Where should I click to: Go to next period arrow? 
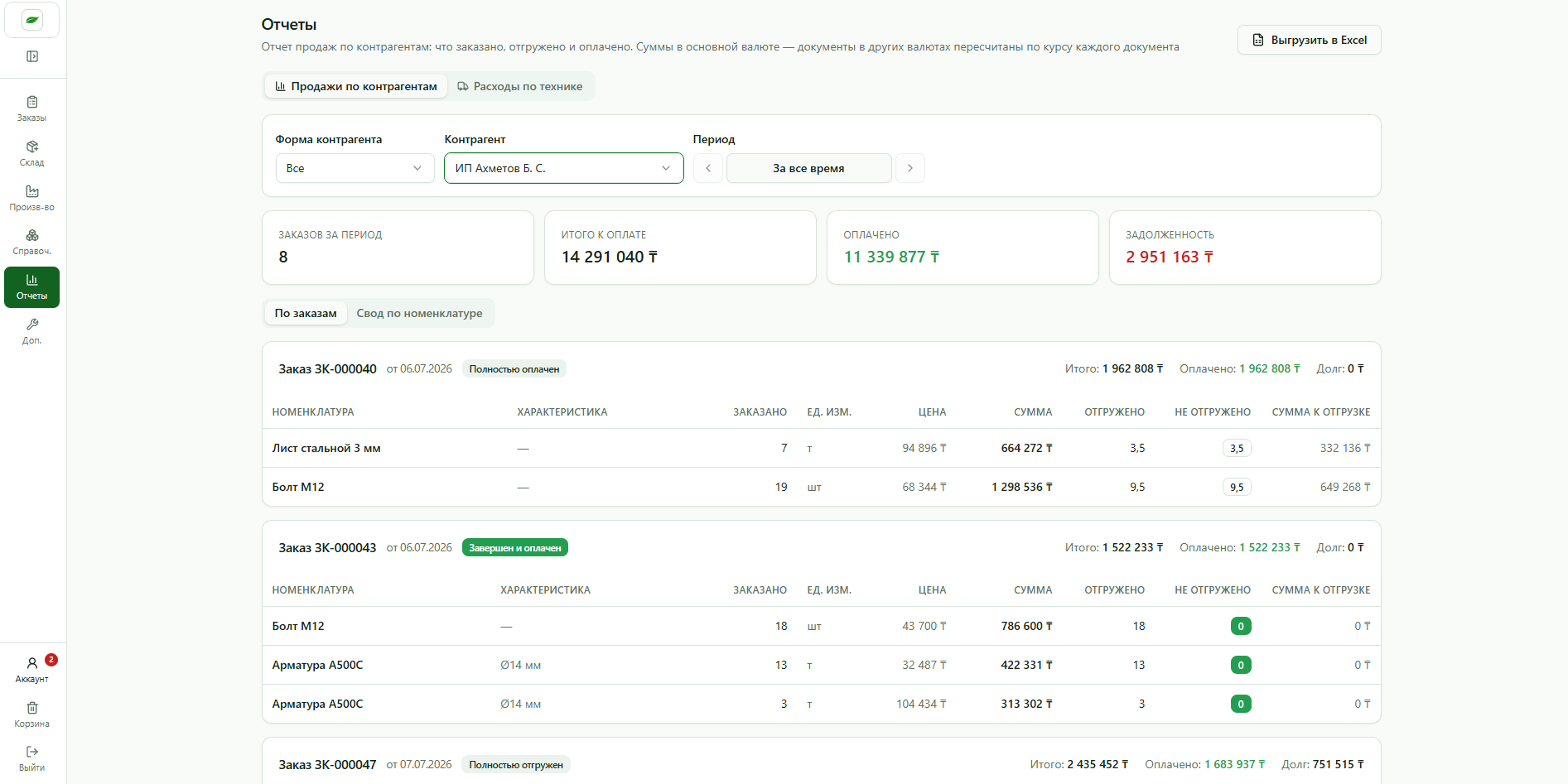910,168
